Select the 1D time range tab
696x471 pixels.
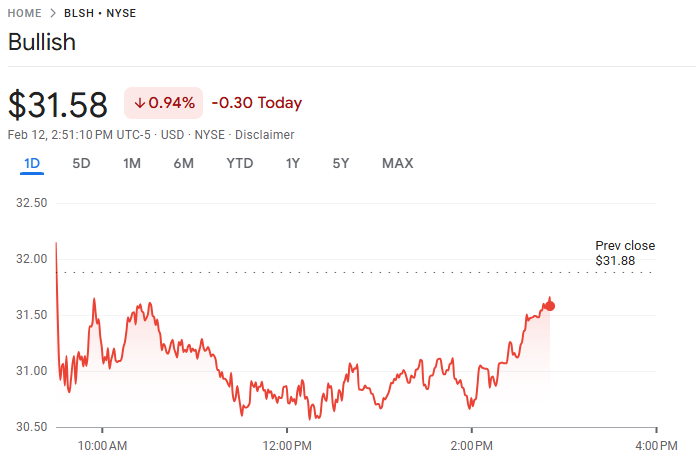pos(32,163)
